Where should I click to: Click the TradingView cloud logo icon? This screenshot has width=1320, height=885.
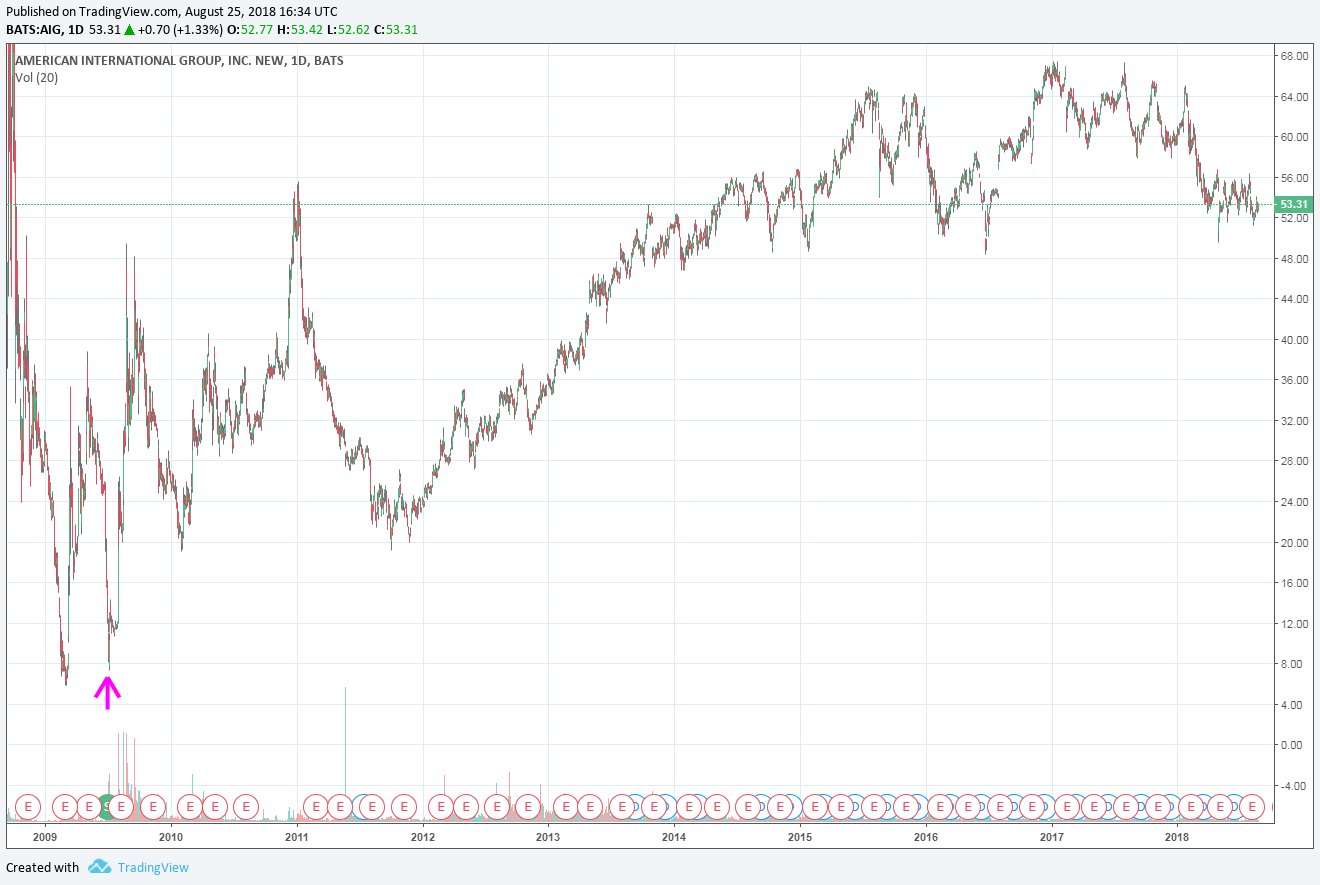(98, 866)
